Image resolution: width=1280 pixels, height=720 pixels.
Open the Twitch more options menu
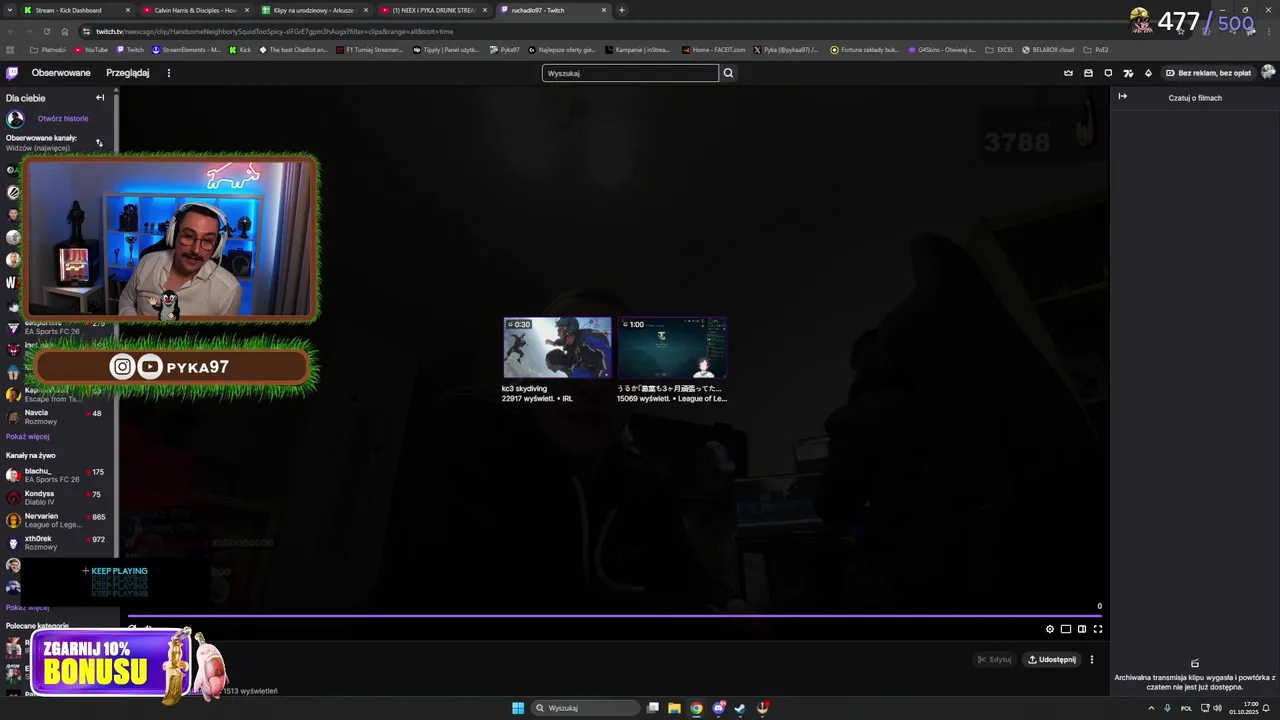pos(169,73)
